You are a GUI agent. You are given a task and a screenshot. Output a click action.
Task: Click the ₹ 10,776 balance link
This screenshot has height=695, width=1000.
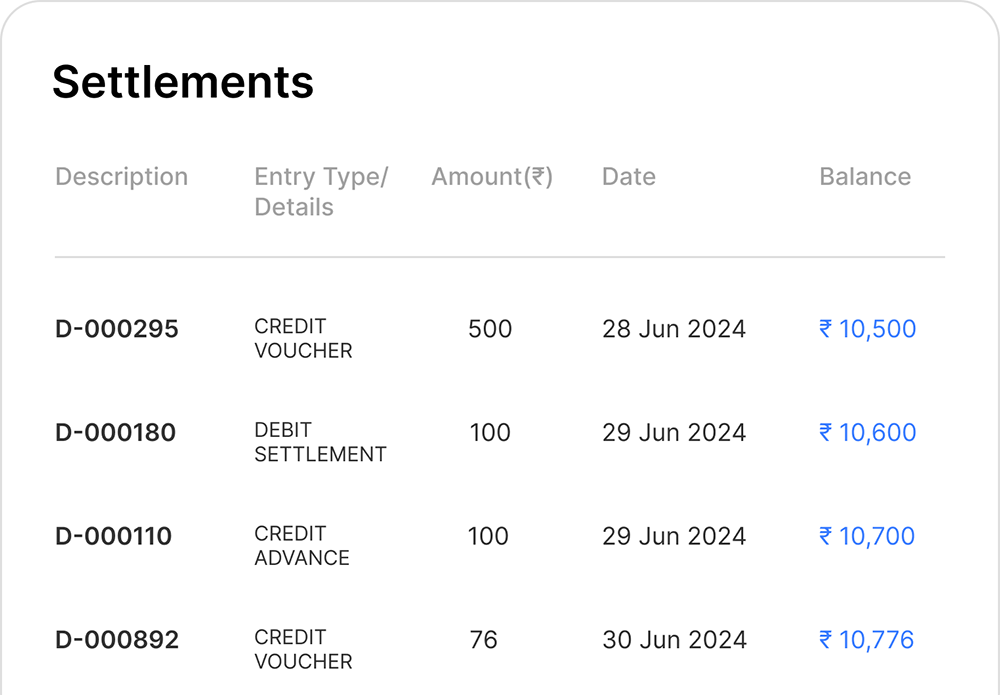(x=866, y=640)
